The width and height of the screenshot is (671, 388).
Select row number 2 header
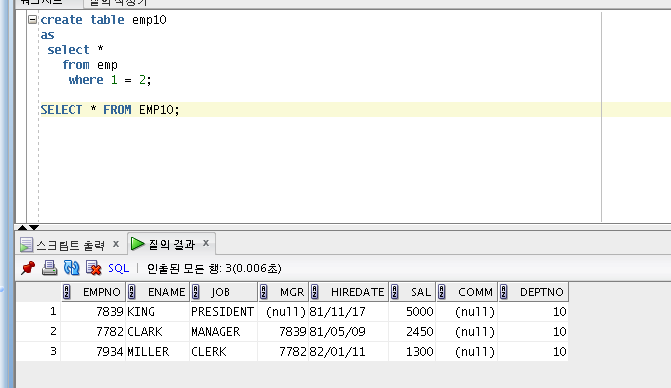tap(39, 332)
